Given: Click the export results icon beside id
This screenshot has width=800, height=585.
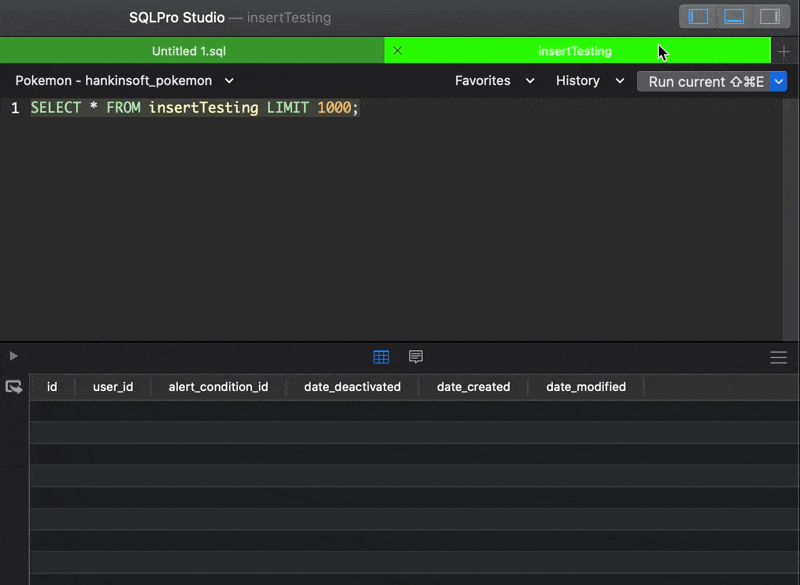Looking at the screenshot, I should (14, 387).
